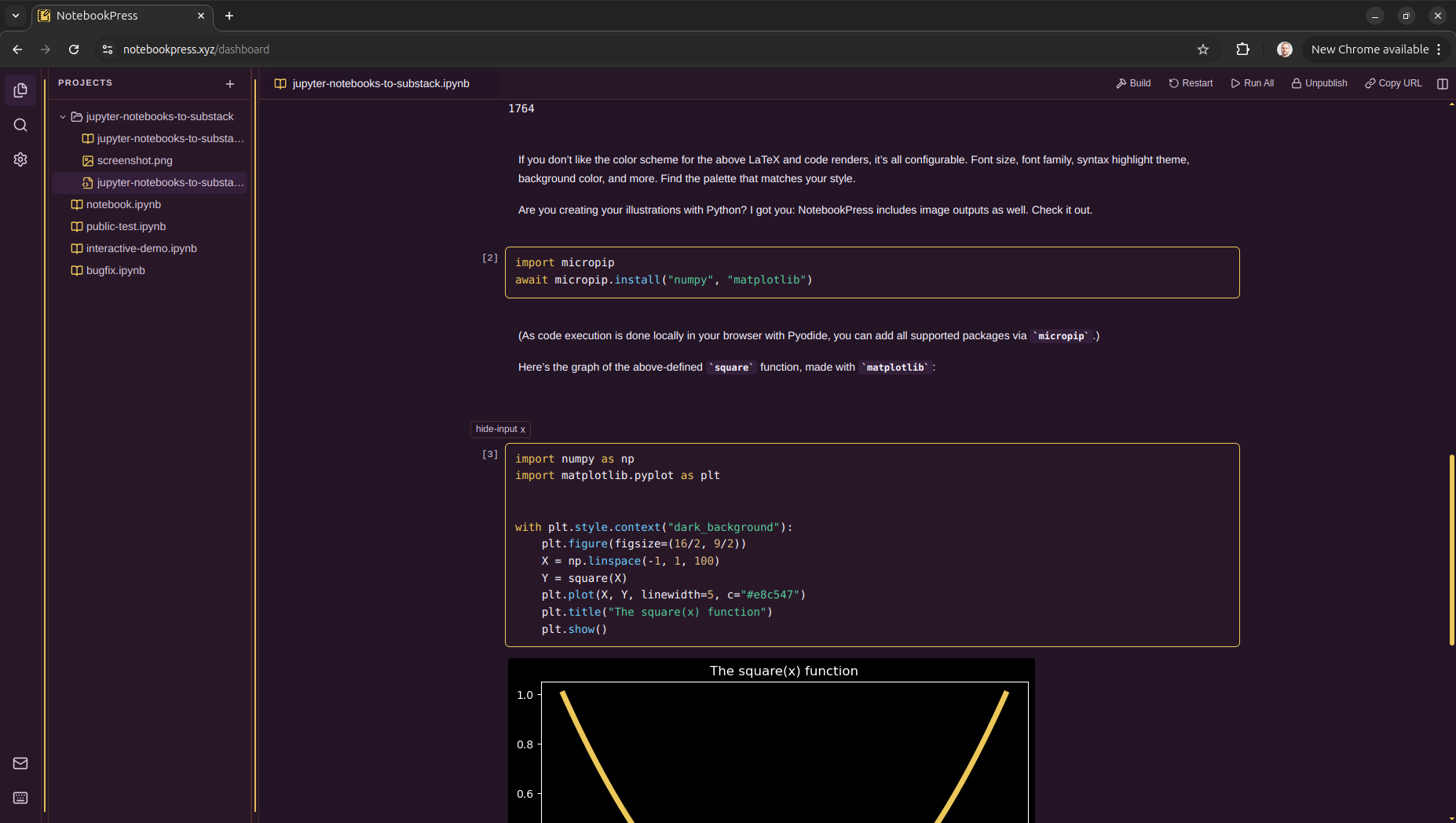1456x823 pixels.
Task: Click the Build button
Action: (1133, 83)
